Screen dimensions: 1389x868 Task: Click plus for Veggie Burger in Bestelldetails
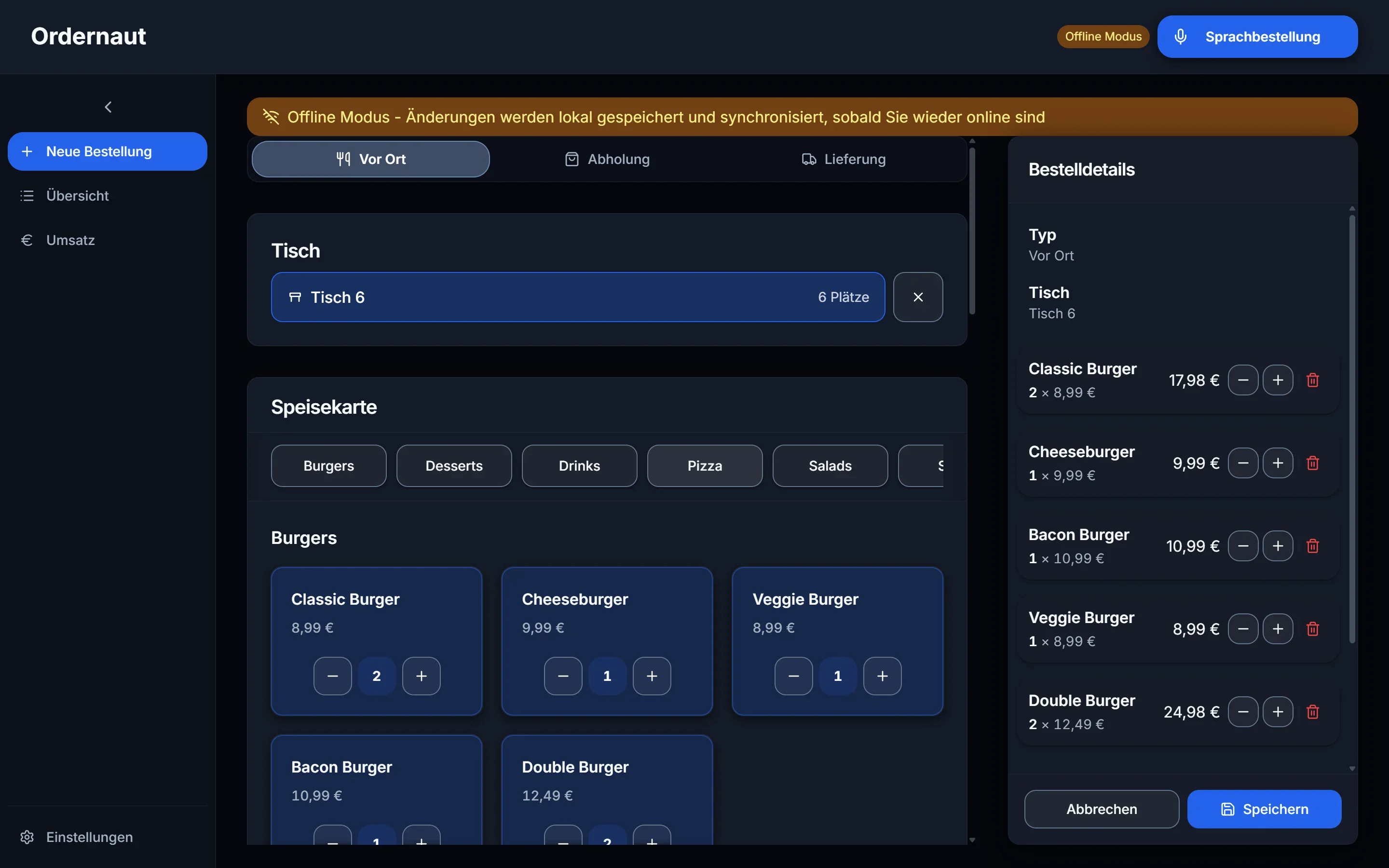pos(1278,629)
